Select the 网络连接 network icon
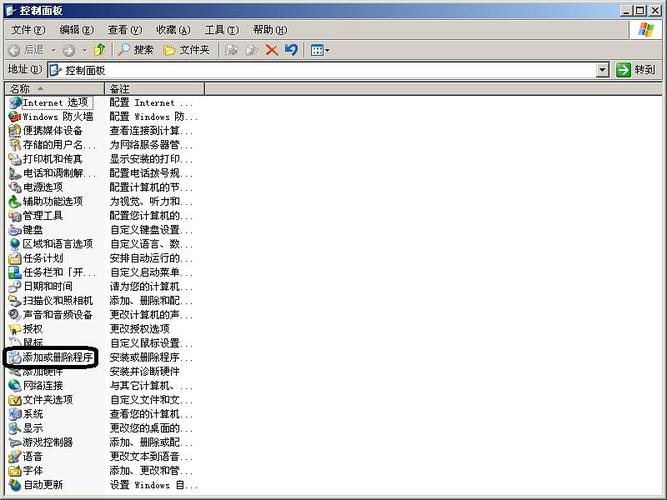The image size is (667, 500). pos(15,386)
